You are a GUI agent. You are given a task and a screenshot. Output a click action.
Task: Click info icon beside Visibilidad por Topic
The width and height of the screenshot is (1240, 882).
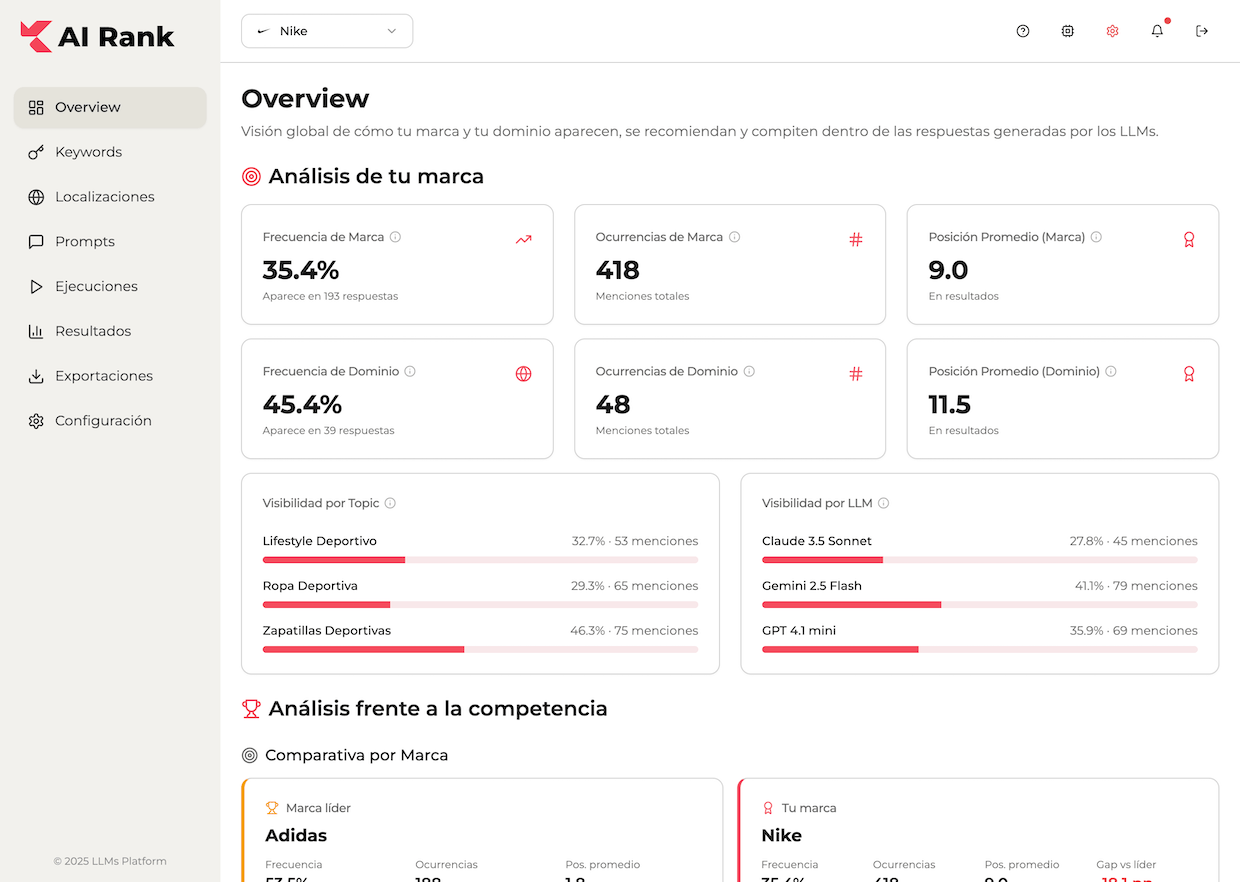tap(390, 503)
